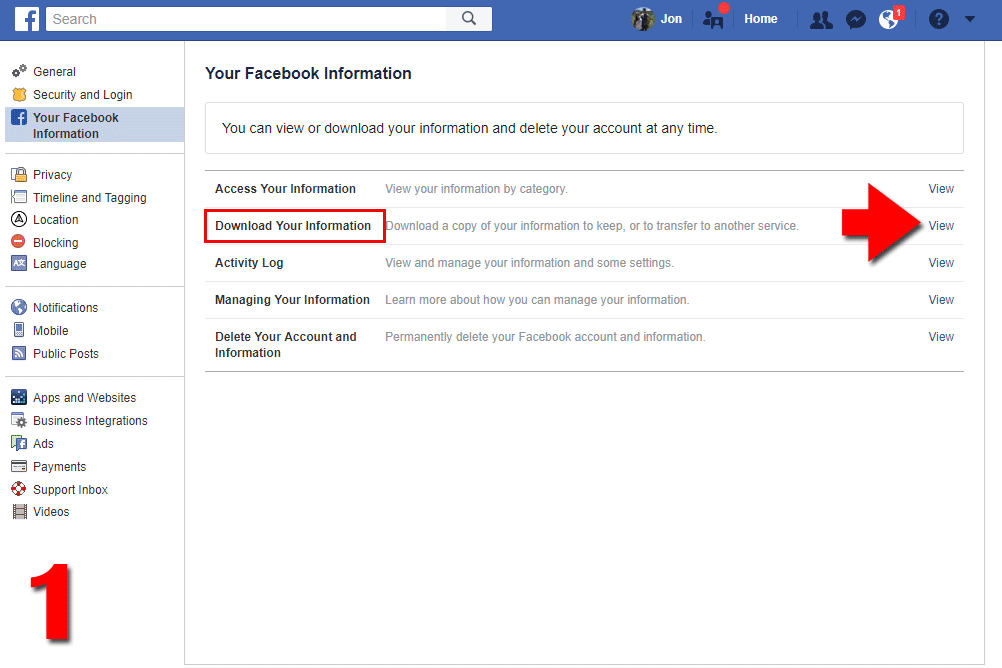Click the Find Friends icon with red dot
The image size is (1002, 668).
pos(713,19)
